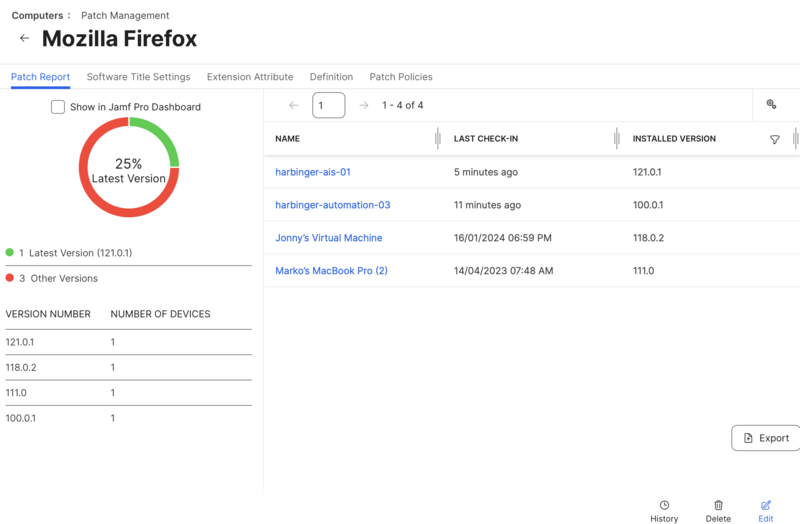Click the '3 Other Versions' legend text
800x524 pixels.
pos(59,278)
